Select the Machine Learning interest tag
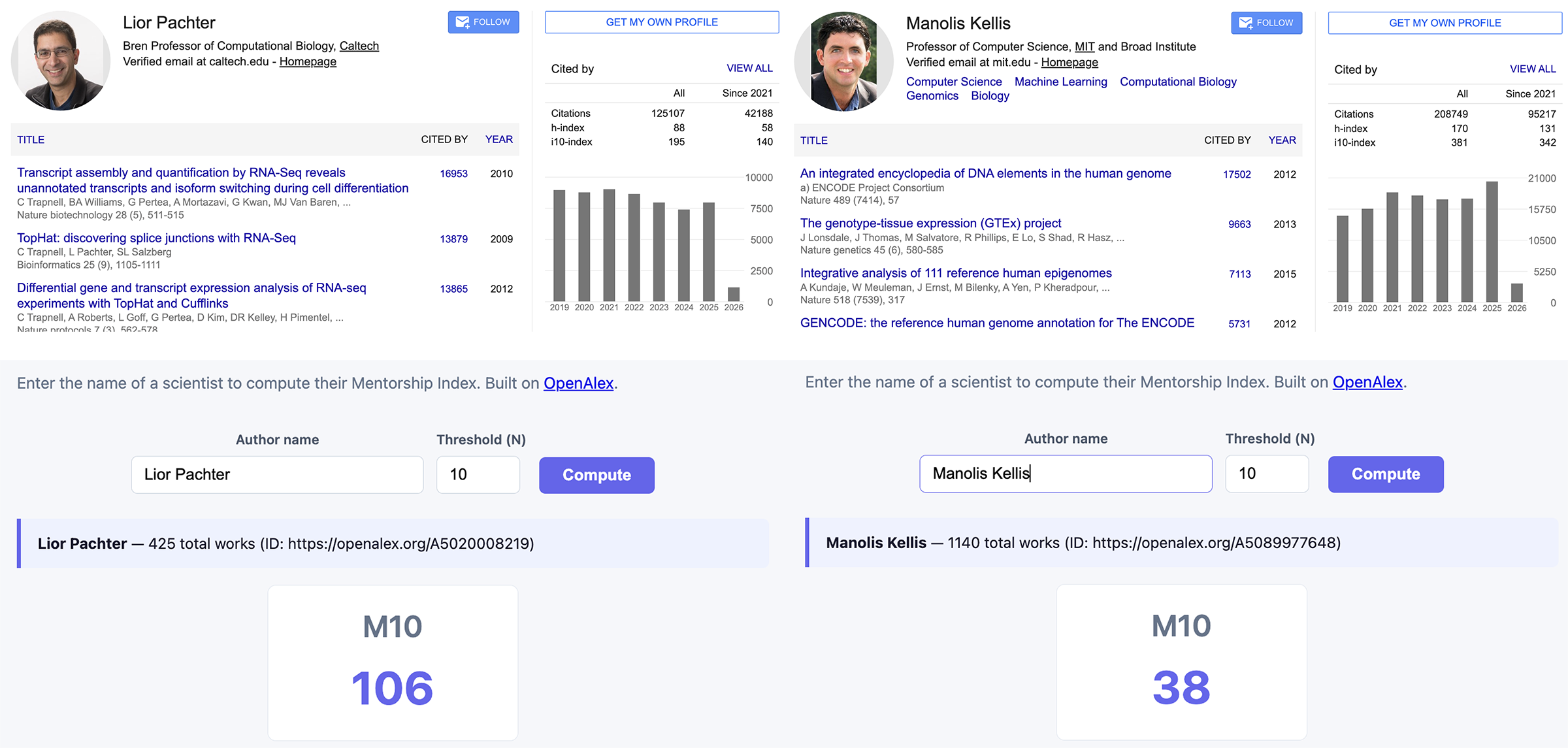The height and width of the screenshot is (748, 1568). (1060, 82)
